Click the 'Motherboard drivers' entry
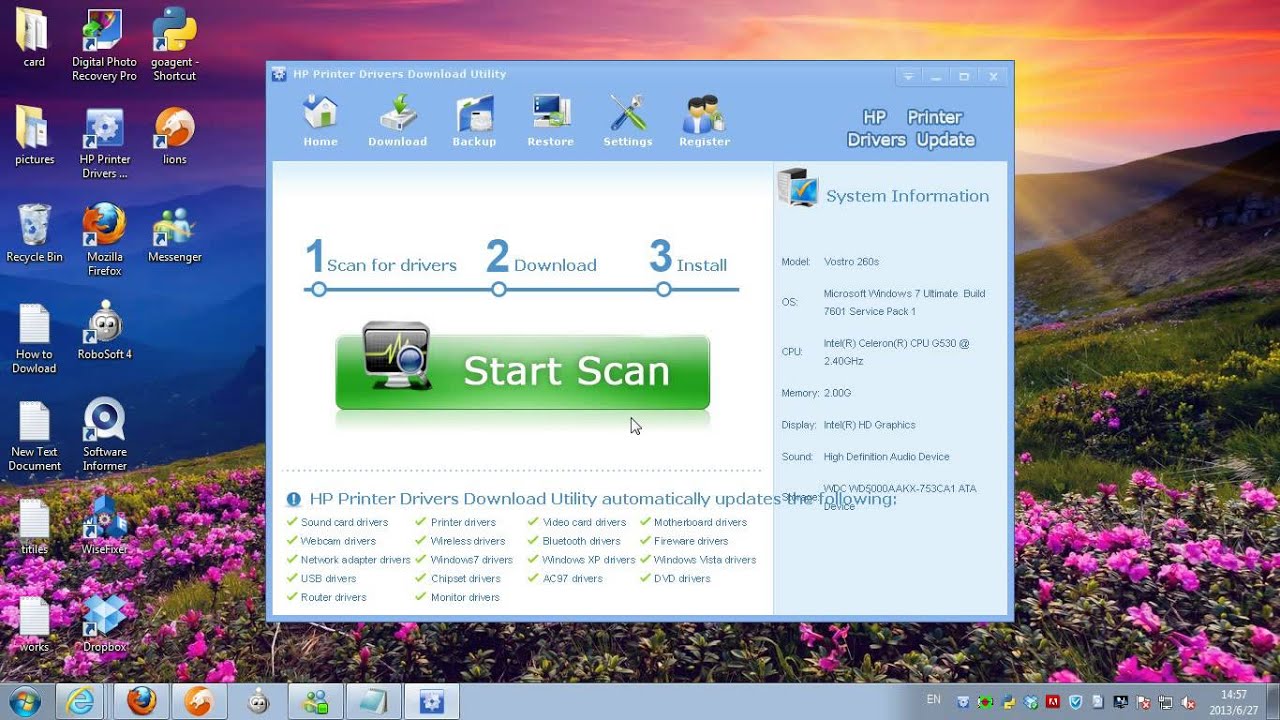This screenshot has height=720, width=1280. tap(700, 522)
